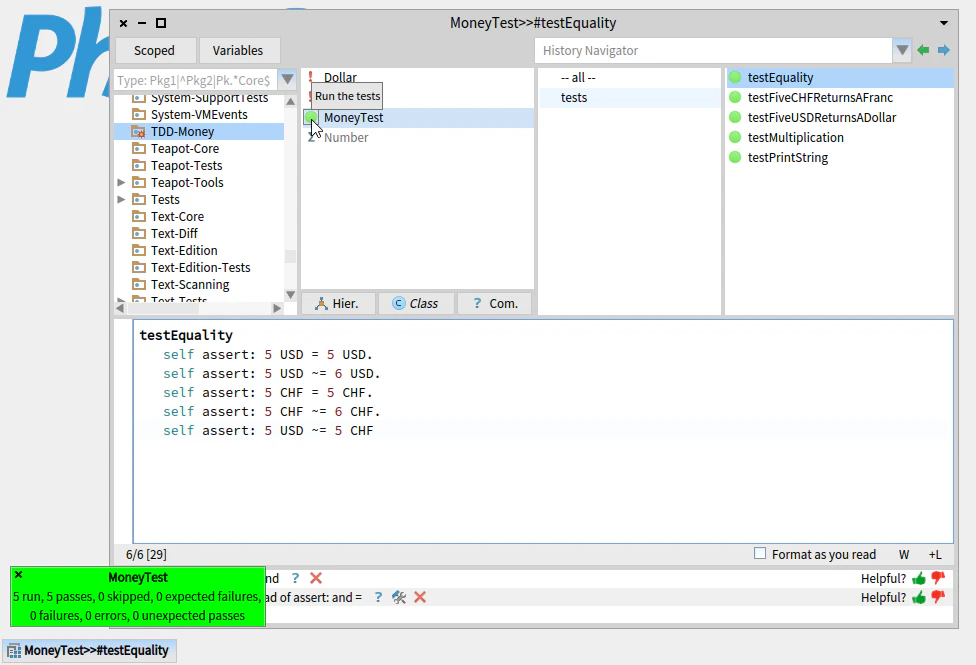Click the Variables button
This screenshot has height=665, width=976.
click(238, 50)
